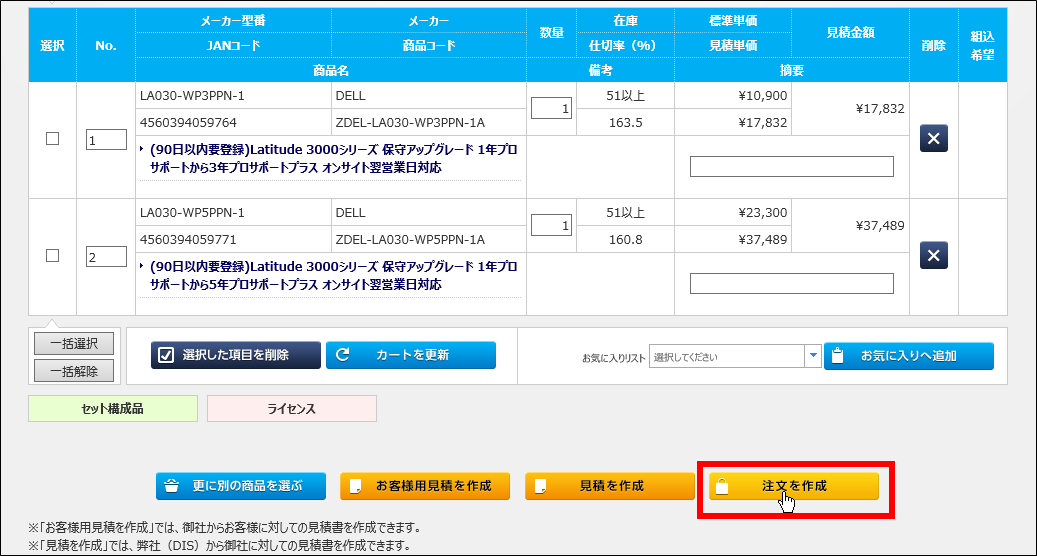Click the refresh icon on カートを更新
This screenshot has width=1037, height=556.
[x=343, y=355]
